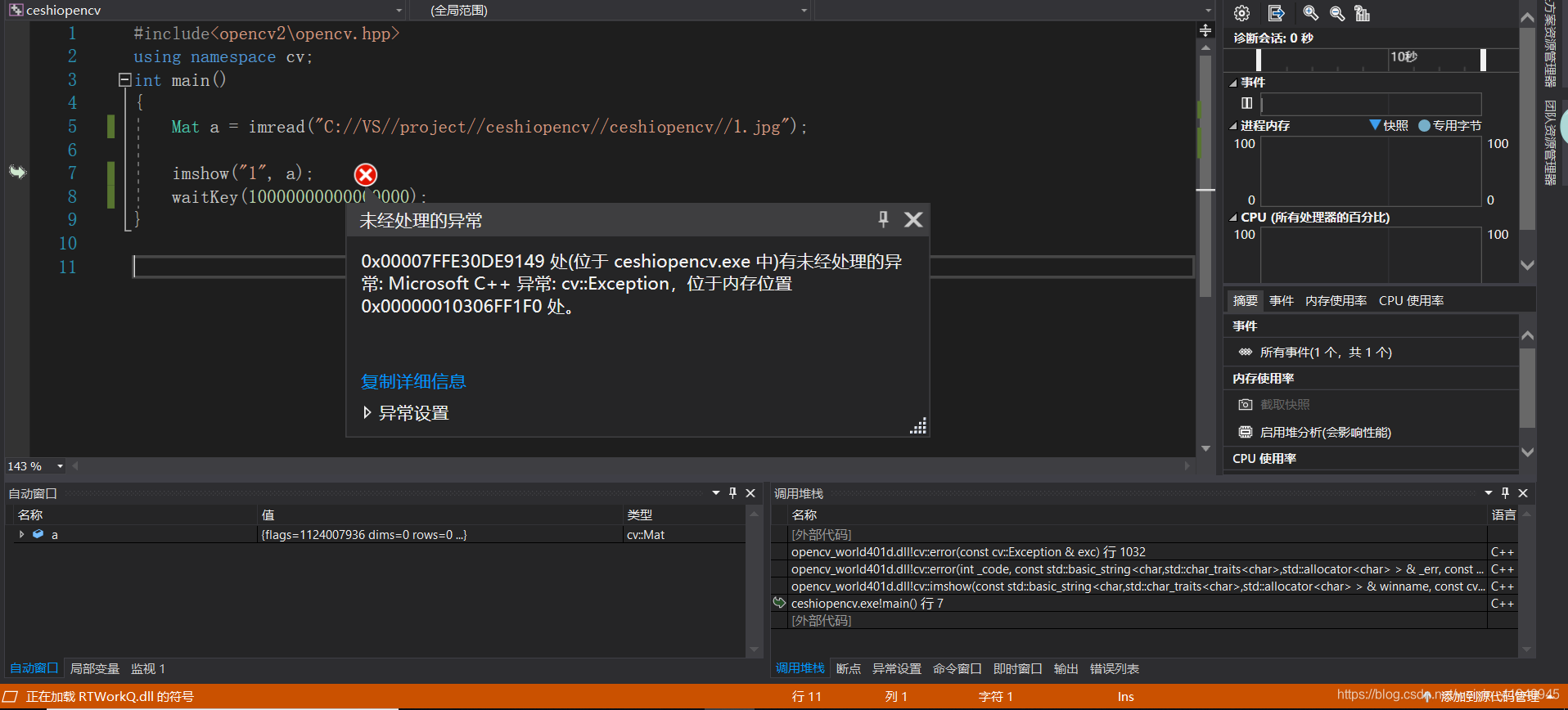This screenshot has width=1568, height=710.
Task: Open the Error List (错误列表) tab
Action: point(1115,669)
